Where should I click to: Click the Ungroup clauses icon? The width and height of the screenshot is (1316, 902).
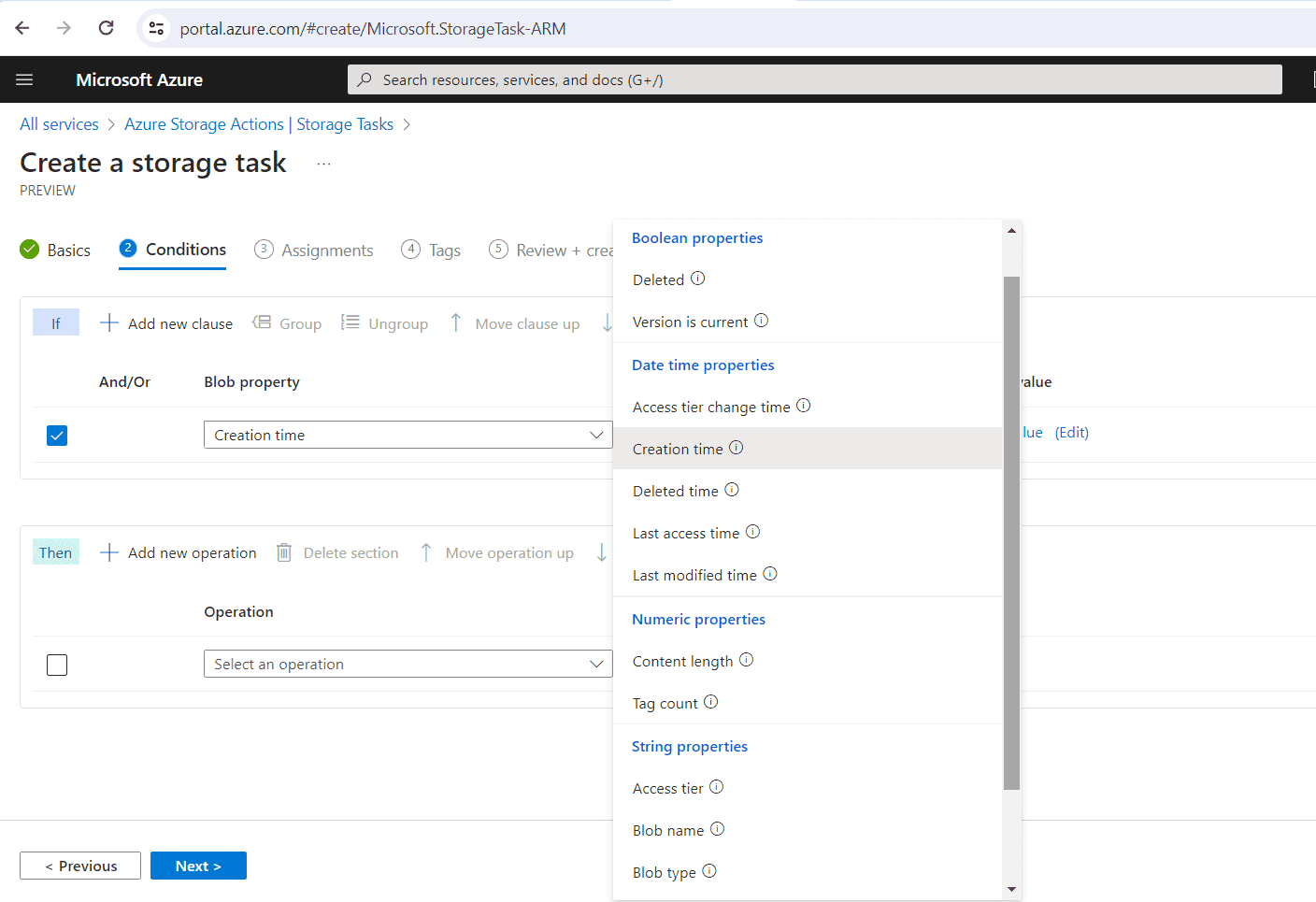pyautogui.click(x=350, y=322)
